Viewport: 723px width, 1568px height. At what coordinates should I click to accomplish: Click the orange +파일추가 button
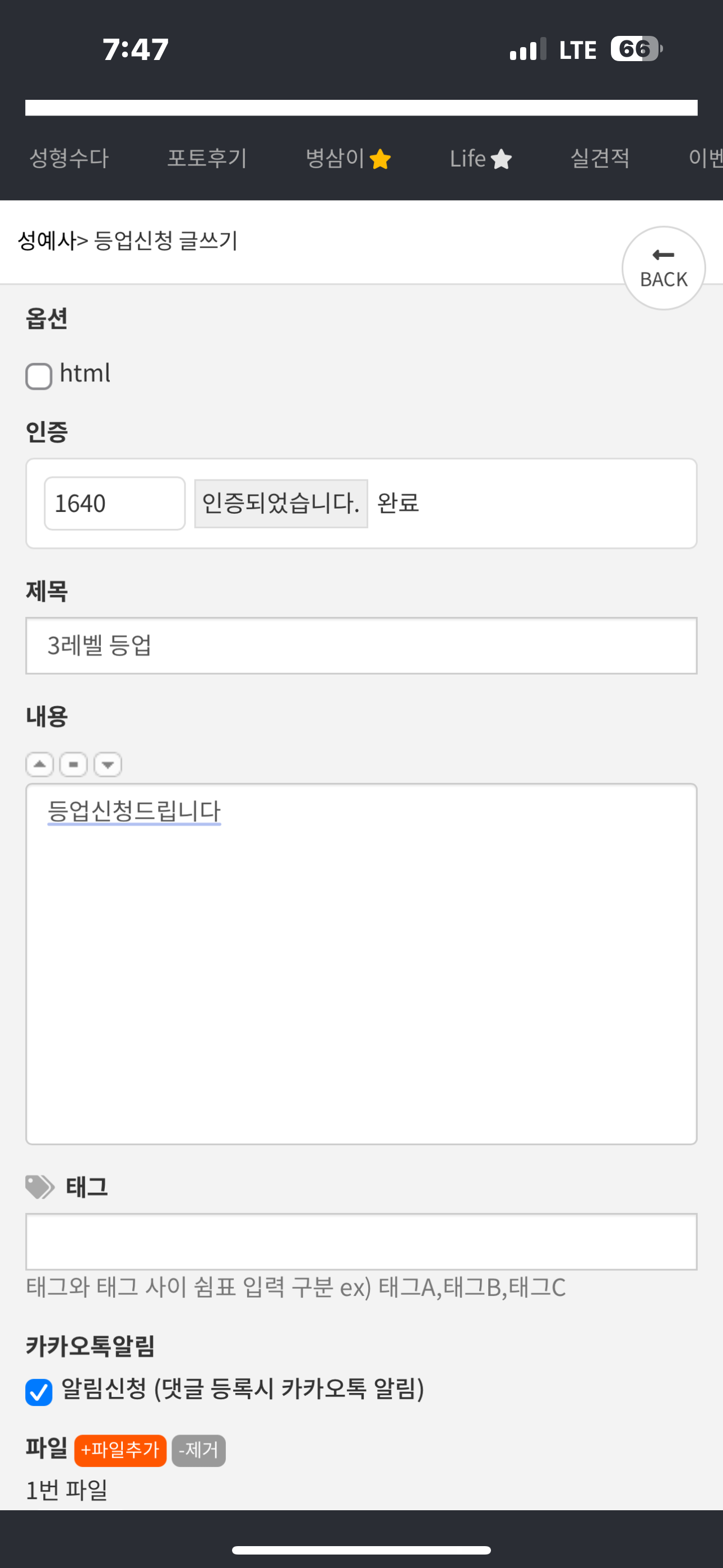pyautogui.click(x=121, y=1451)
